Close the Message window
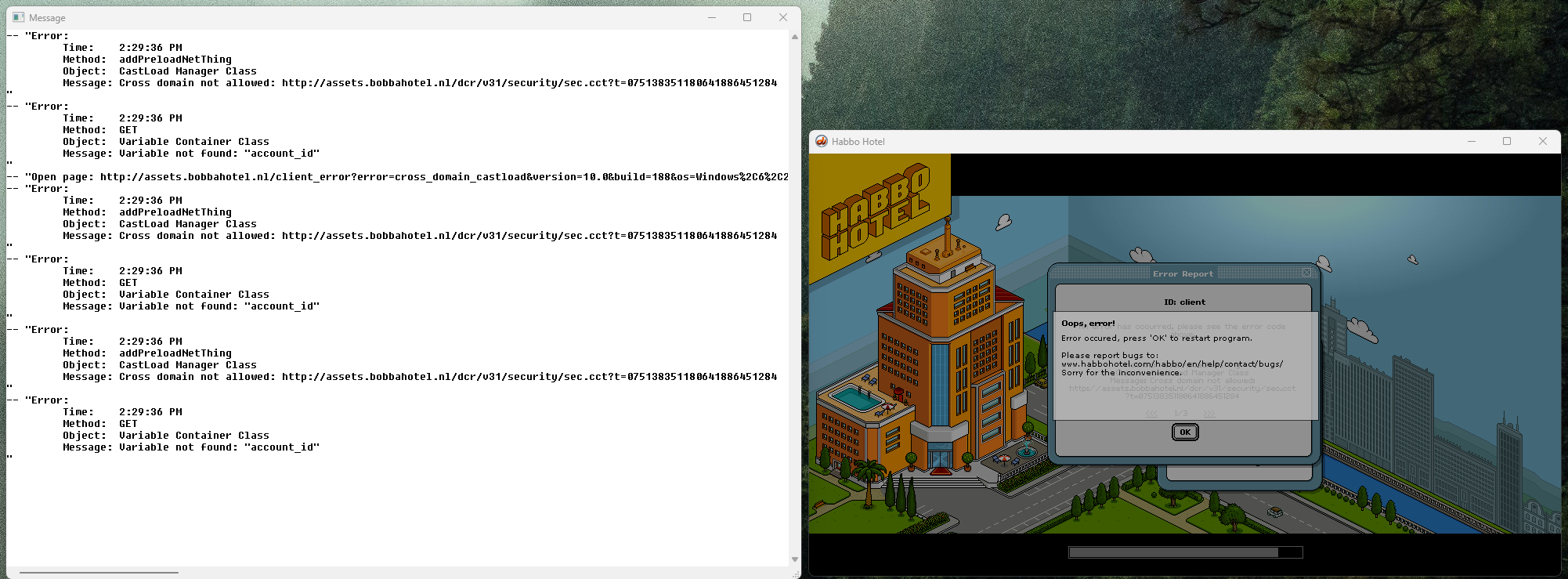The image size is (1568, 579). [783, 17]
